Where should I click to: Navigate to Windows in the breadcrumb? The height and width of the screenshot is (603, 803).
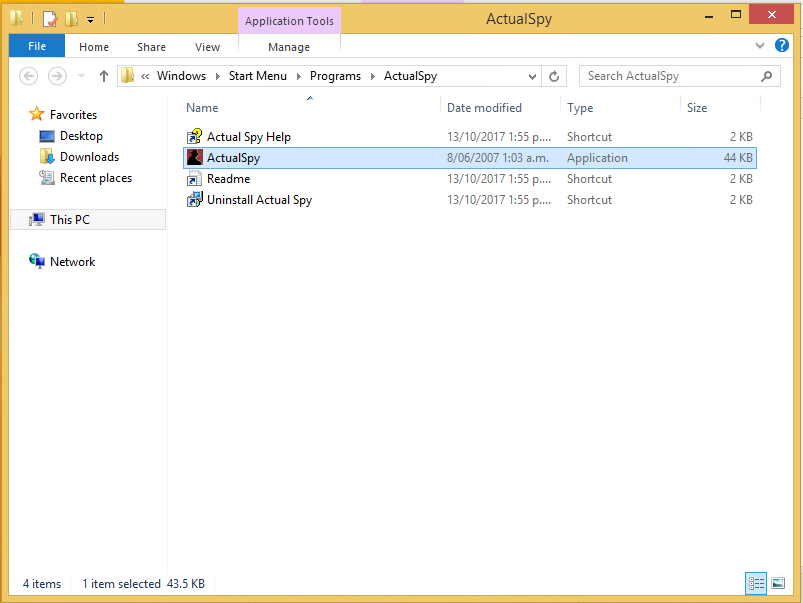click(181, 76)
